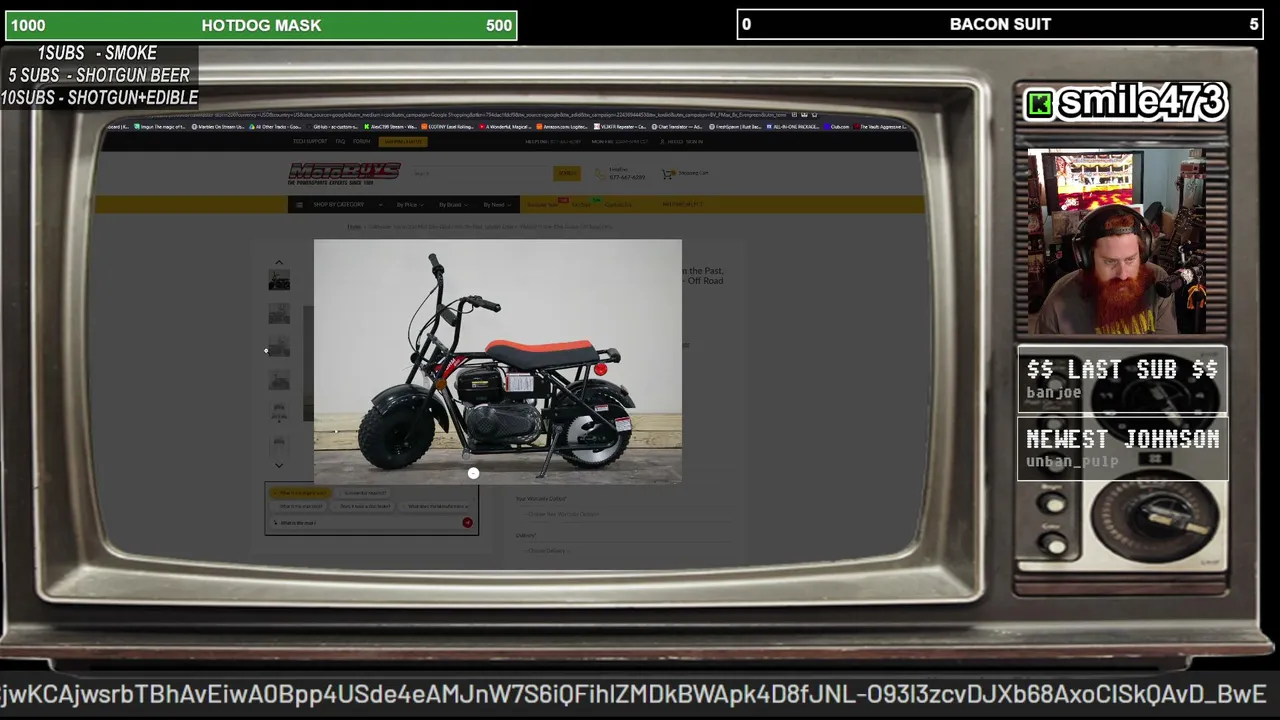
Task: Expand the By Brand dropdown
Action: [452, 205]
